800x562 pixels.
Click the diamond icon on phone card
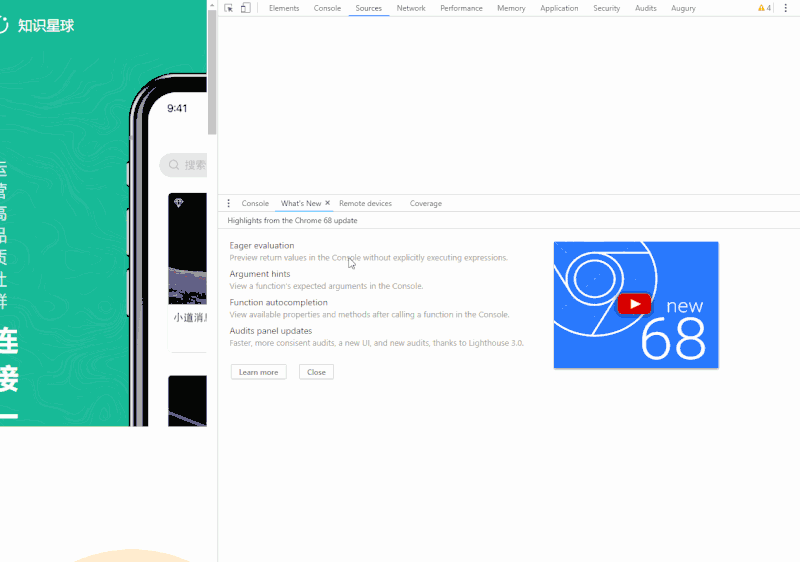click(x=179, y=202)
